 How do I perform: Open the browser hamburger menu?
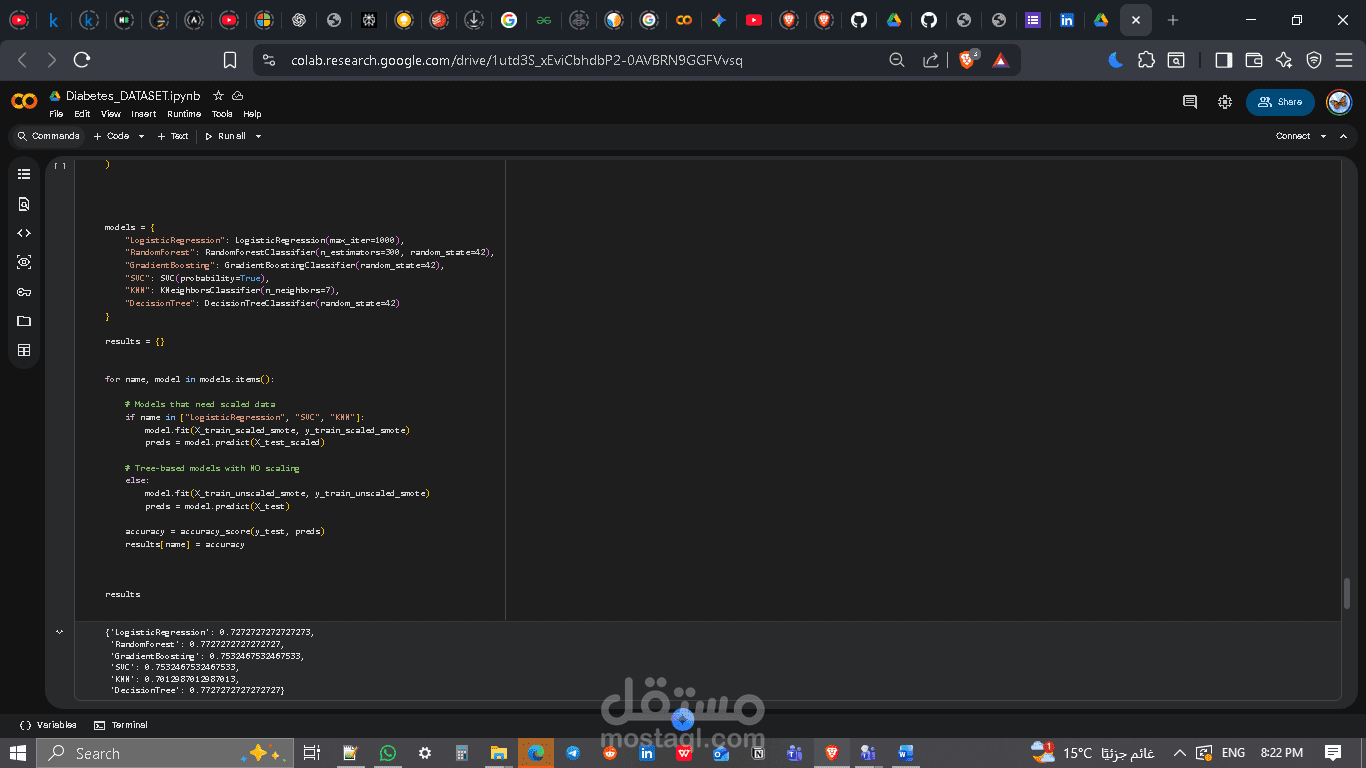(x=1343, y=60)
